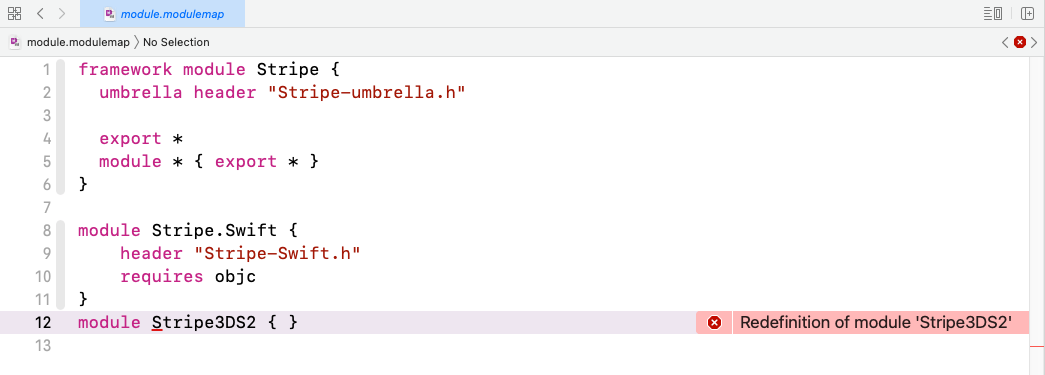Add an editor on the right

coord(1028,13)
